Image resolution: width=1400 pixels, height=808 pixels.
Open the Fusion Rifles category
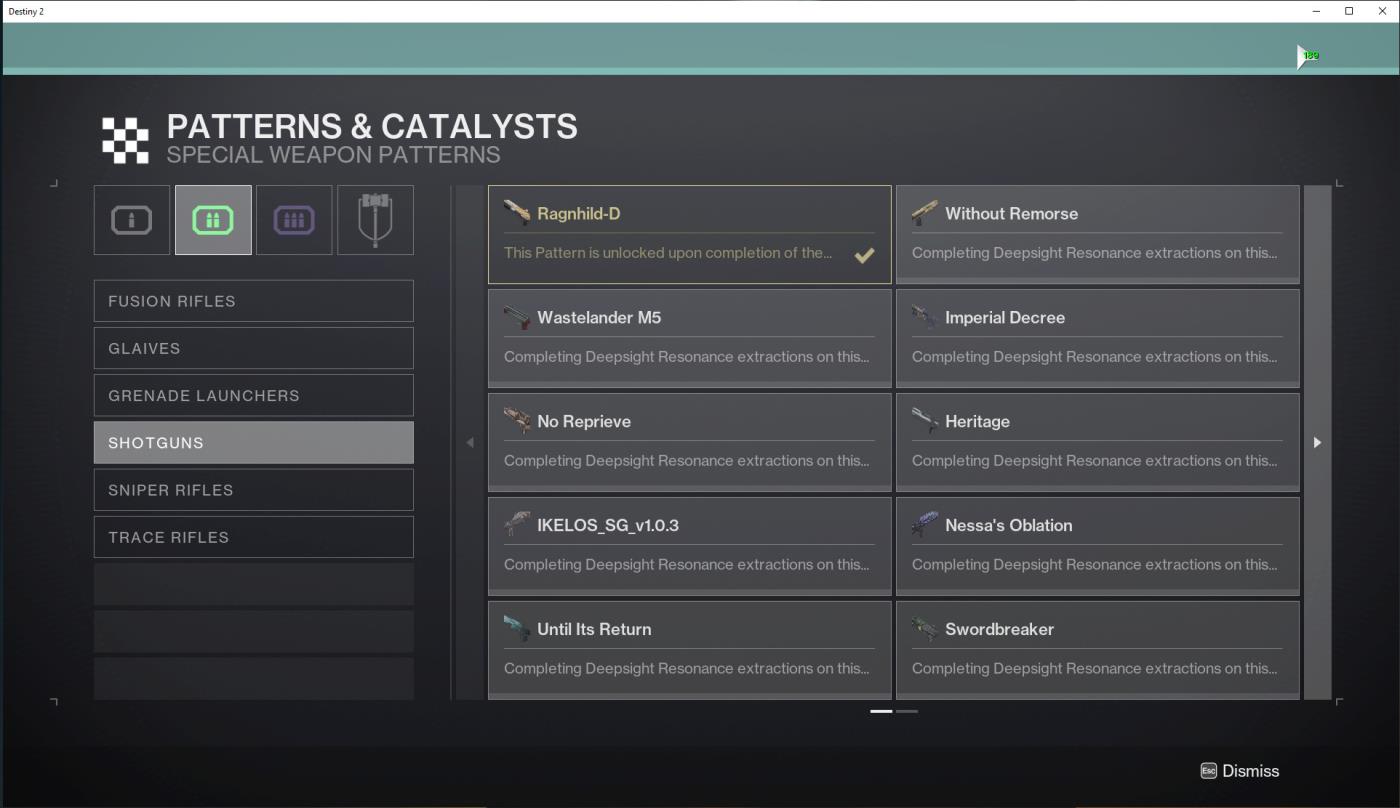pos(254,301)
